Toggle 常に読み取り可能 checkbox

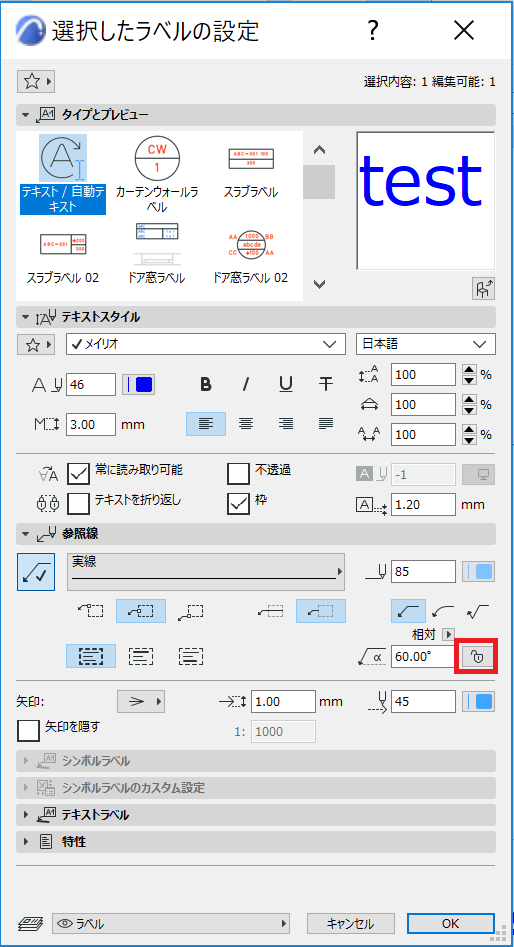[79, 475]
